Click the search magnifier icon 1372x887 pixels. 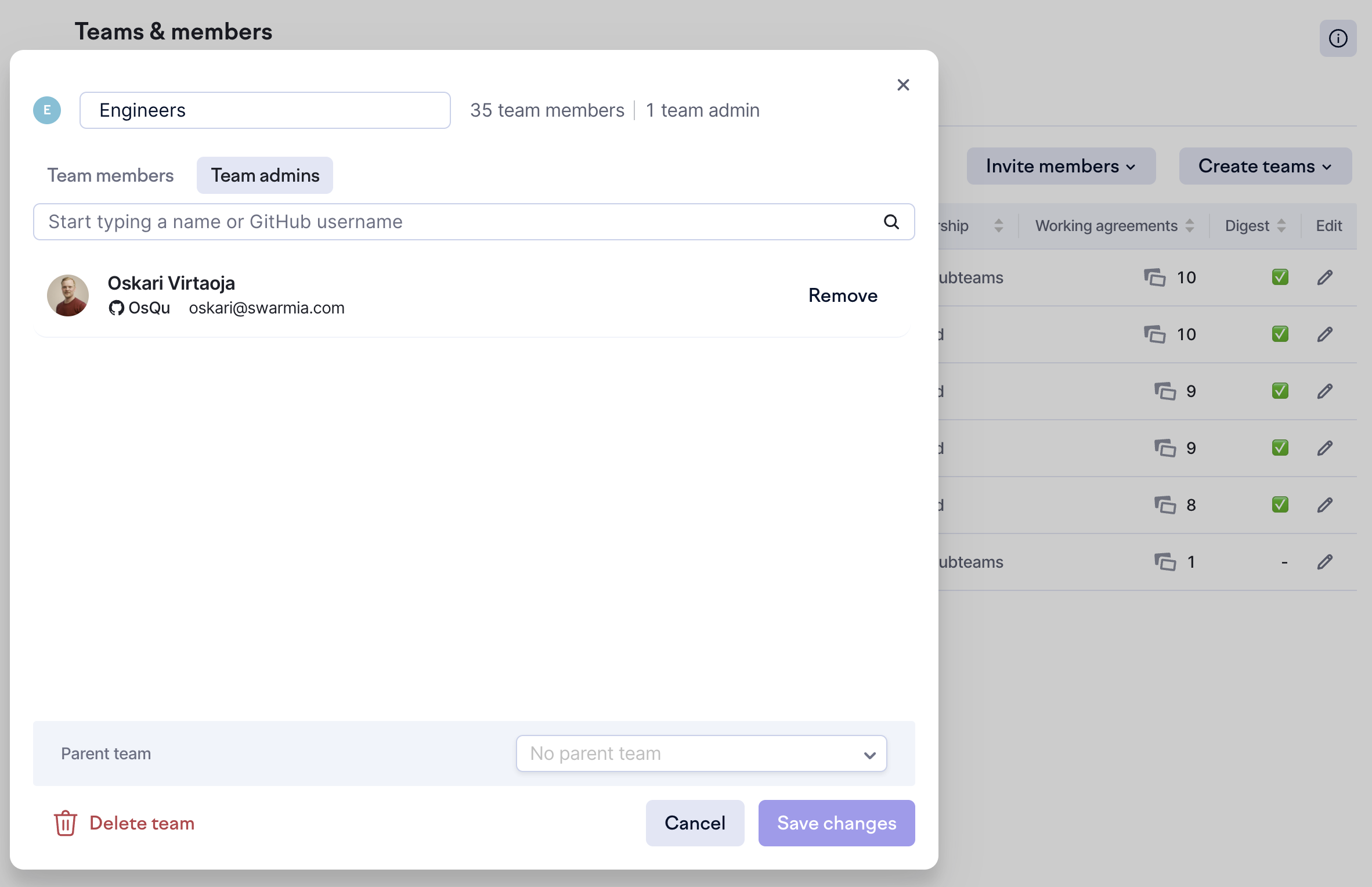891,222
